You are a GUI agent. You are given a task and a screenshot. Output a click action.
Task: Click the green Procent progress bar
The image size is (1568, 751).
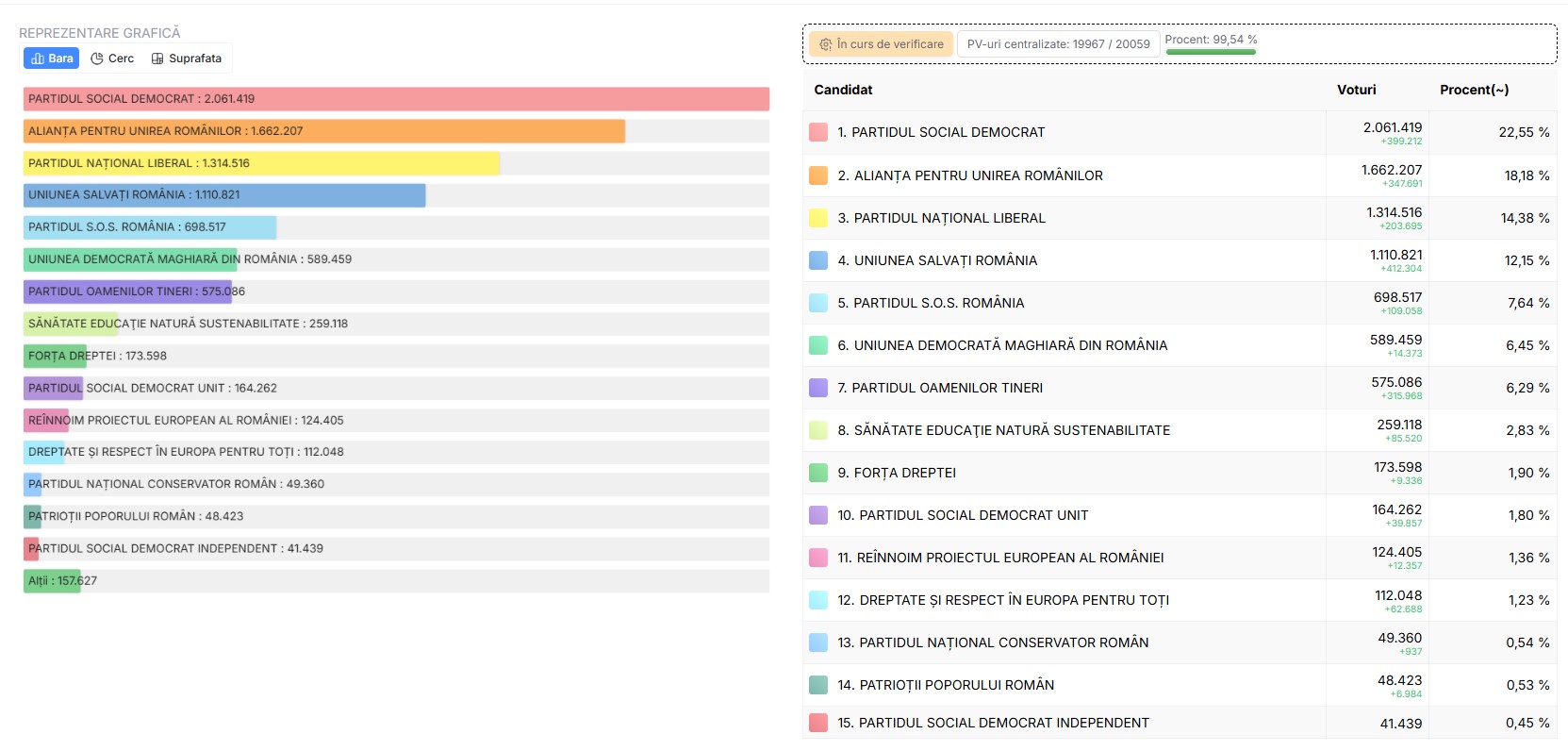point(1211,52)
